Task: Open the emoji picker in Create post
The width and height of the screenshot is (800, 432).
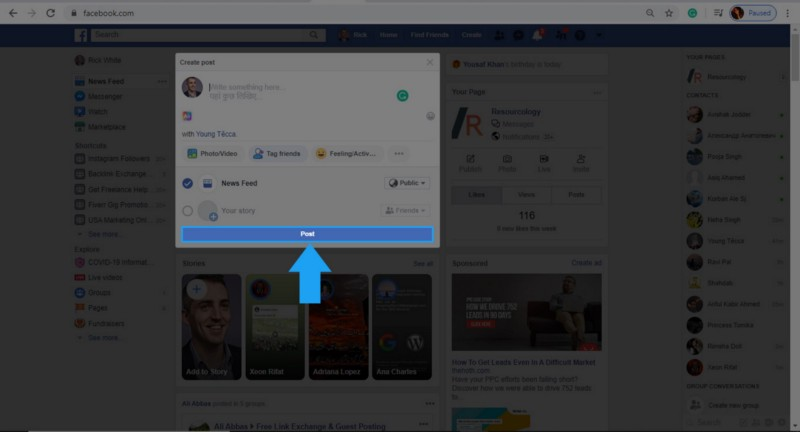Action: 430,116
